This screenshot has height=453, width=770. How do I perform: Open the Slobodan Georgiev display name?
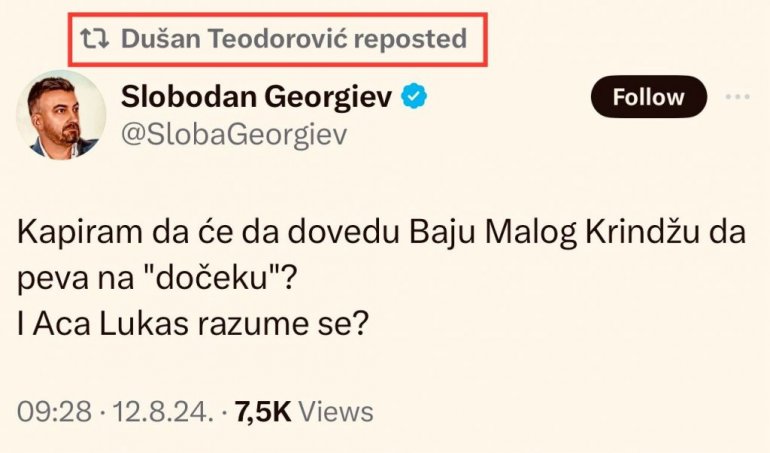[258, 96]
